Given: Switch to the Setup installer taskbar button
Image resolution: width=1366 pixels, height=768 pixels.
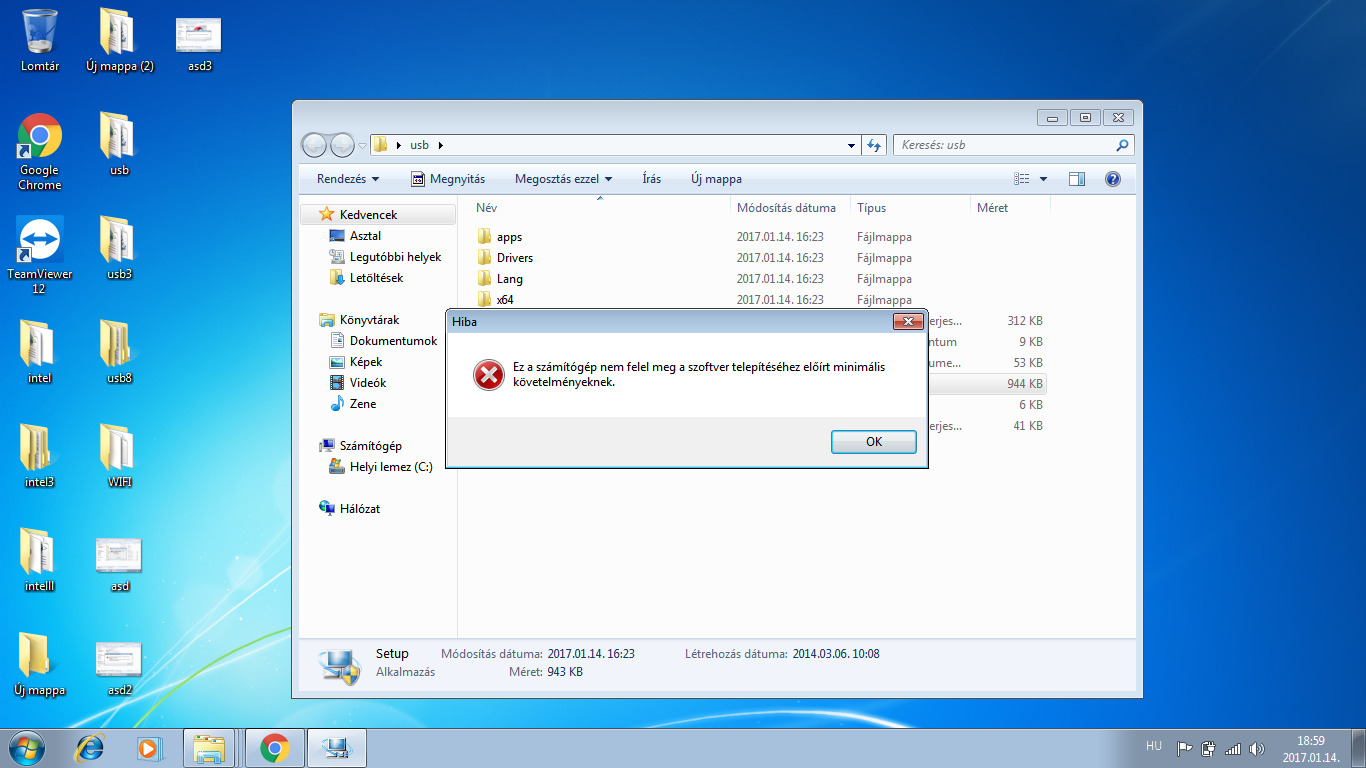Looking at the screenshot, I should (336, 748).
